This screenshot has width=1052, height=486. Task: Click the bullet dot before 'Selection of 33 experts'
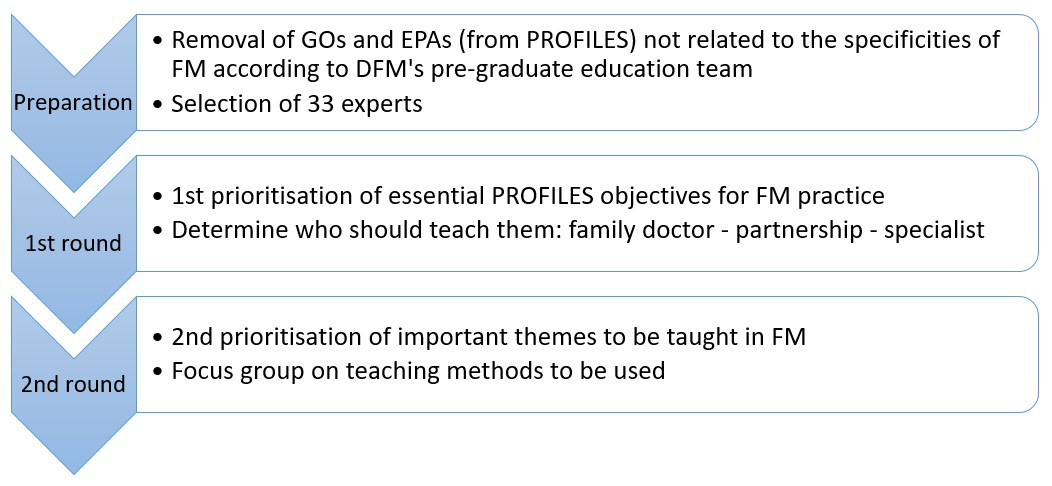tap(160, 105)
